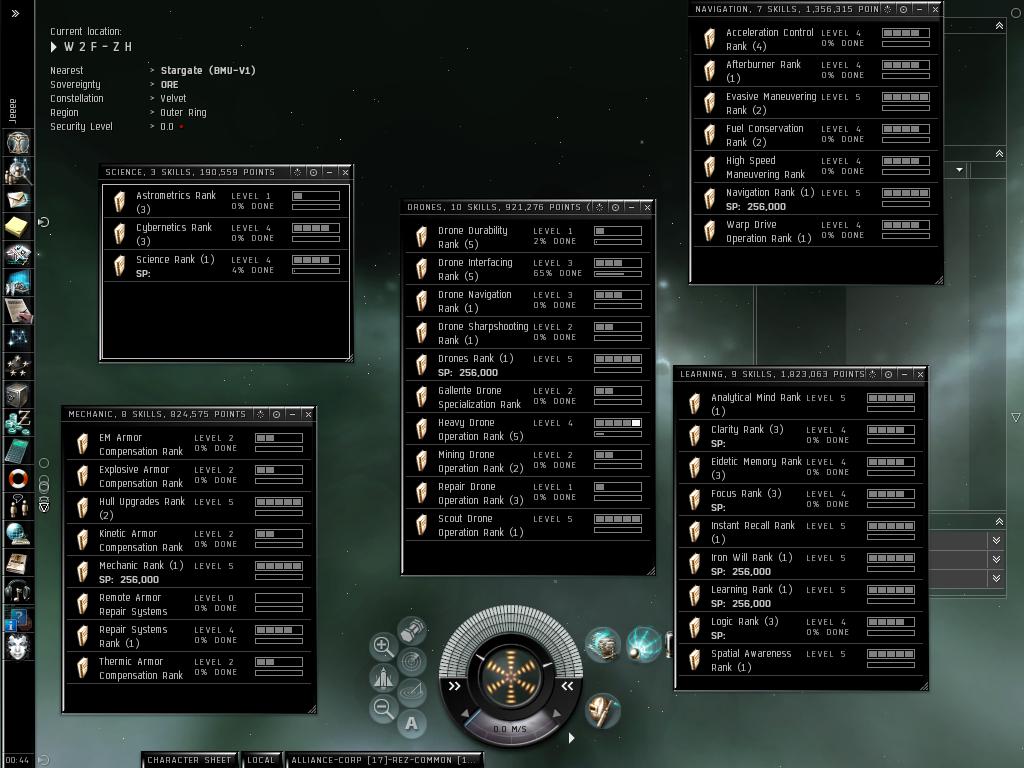Expand the bottom-most right-edge double chevron
1024x768 pixels.
(x=997, y=578)
